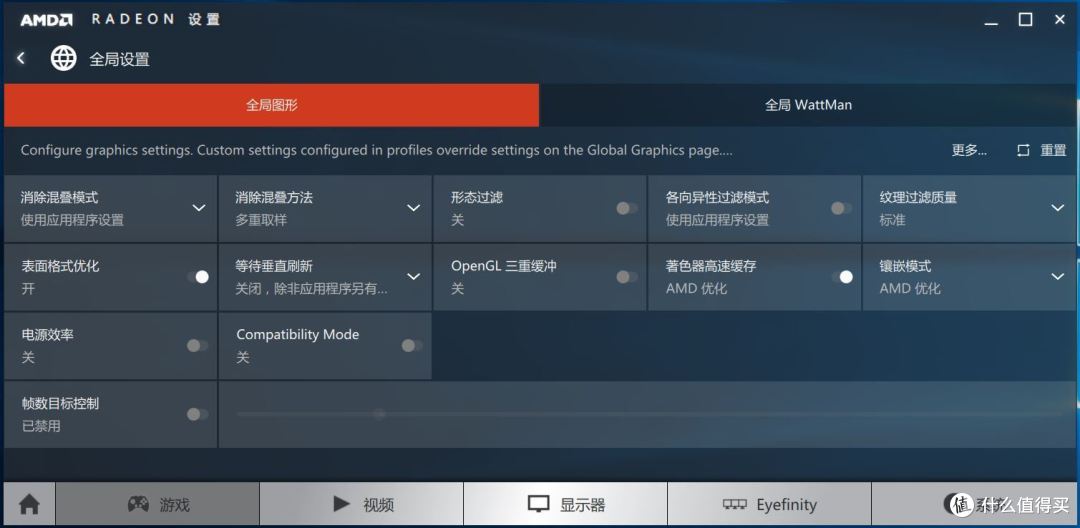
Task: Click the AMD logo in title bar
Action: click(x=46, y=20)
